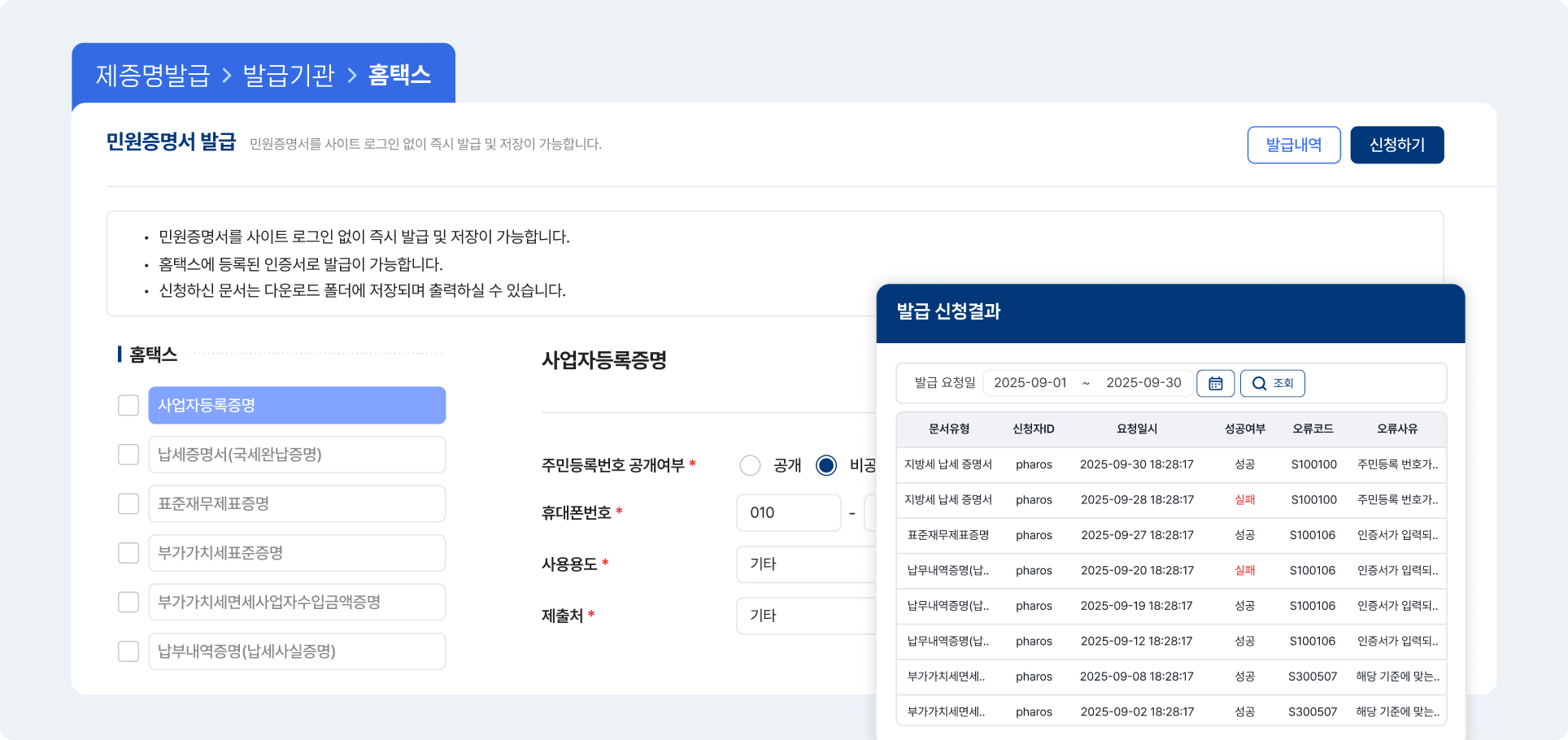Click 제증명발급 in the breadcrumb
This screenshot has height=740, width=1568.
tap(153, 75)
